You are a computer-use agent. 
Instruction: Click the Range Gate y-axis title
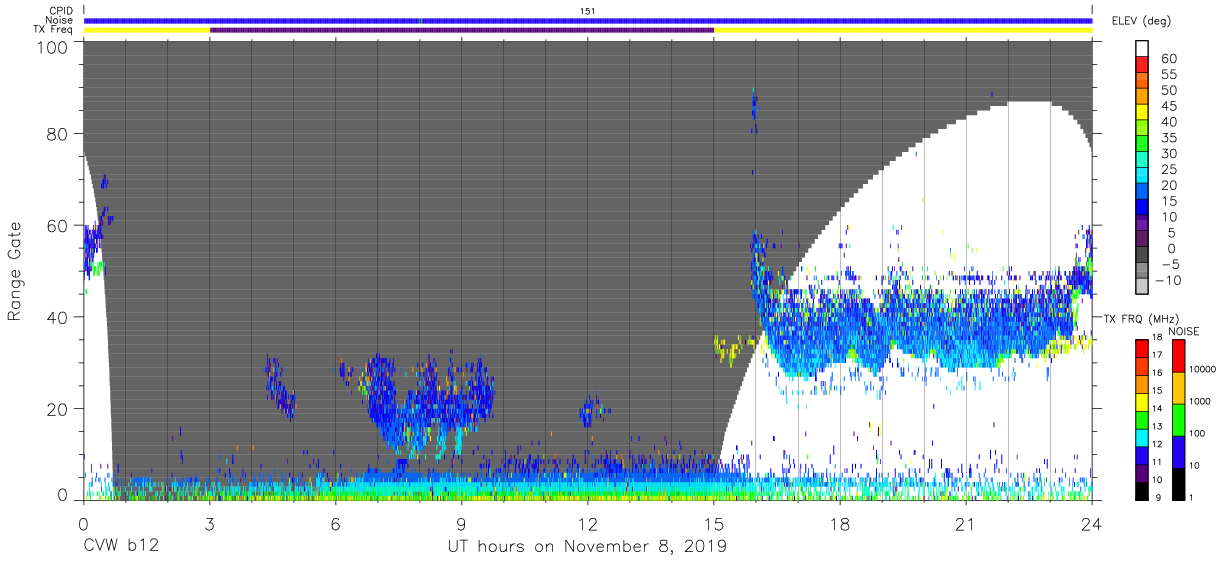pos(16,270)
